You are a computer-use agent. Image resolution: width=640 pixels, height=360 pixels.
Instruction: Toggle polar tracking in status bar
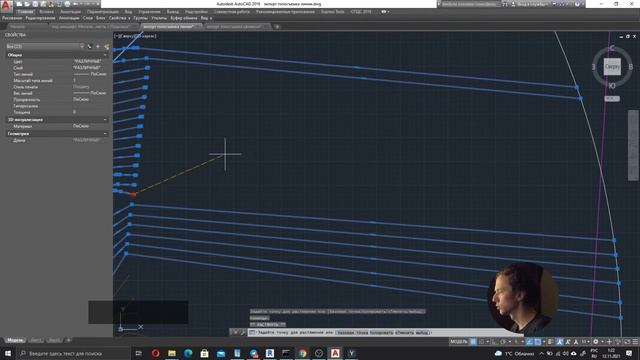503,342
